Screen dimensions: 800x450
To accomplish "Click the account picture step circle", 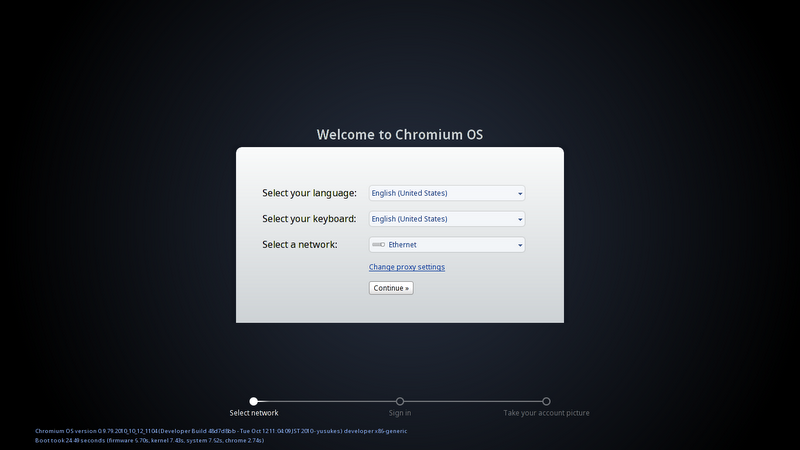I will [x=546, y=401].
